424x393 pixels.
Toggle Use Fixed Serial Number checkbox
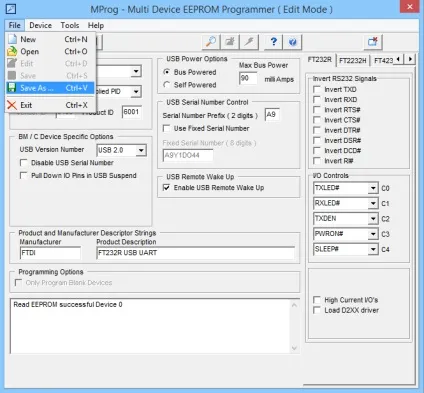166,128
